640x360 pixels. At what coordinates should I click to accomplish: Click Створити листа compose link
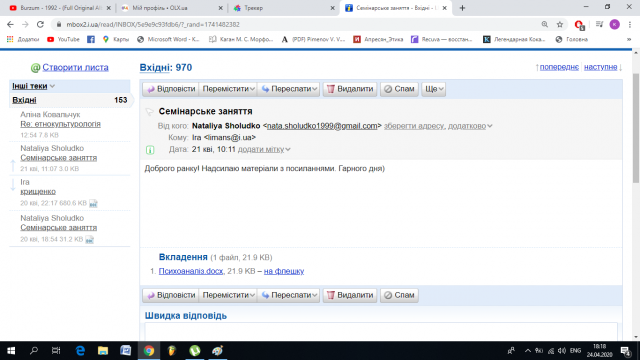(76, 67)
